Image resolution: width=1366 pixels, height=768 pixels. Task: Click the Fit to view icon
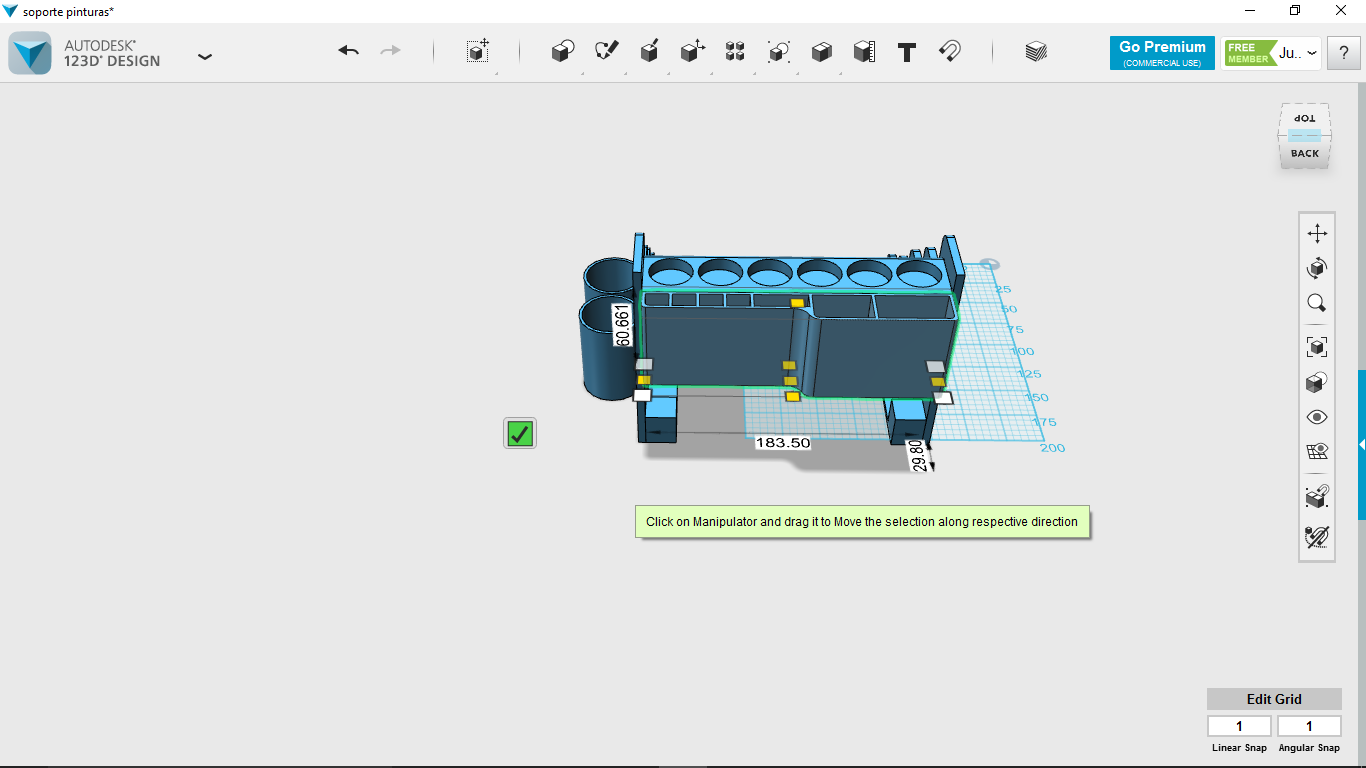point(1317,347)
